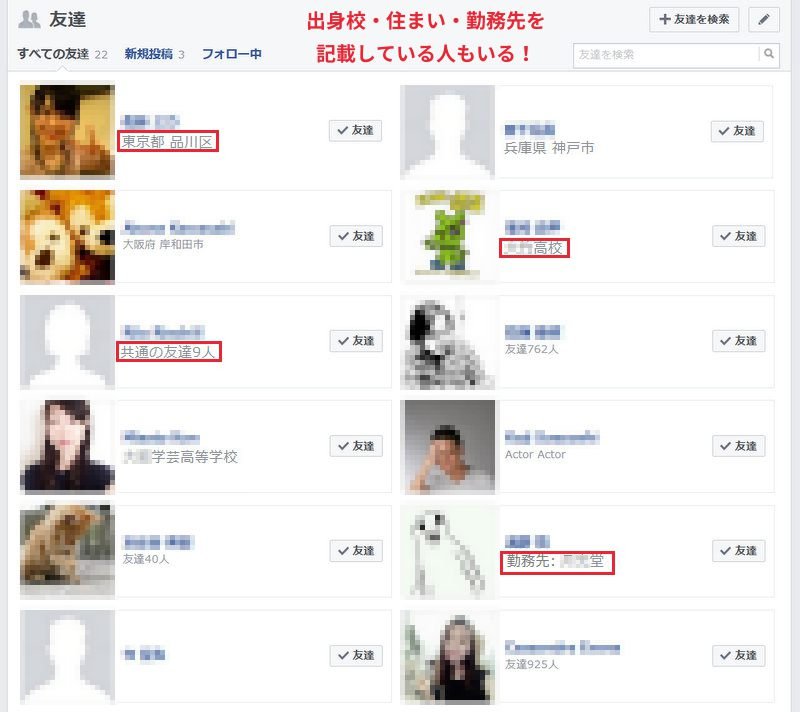
Task: Toggle 友達 button for 東京都 品川区 friend
Action: click(356, 131)
